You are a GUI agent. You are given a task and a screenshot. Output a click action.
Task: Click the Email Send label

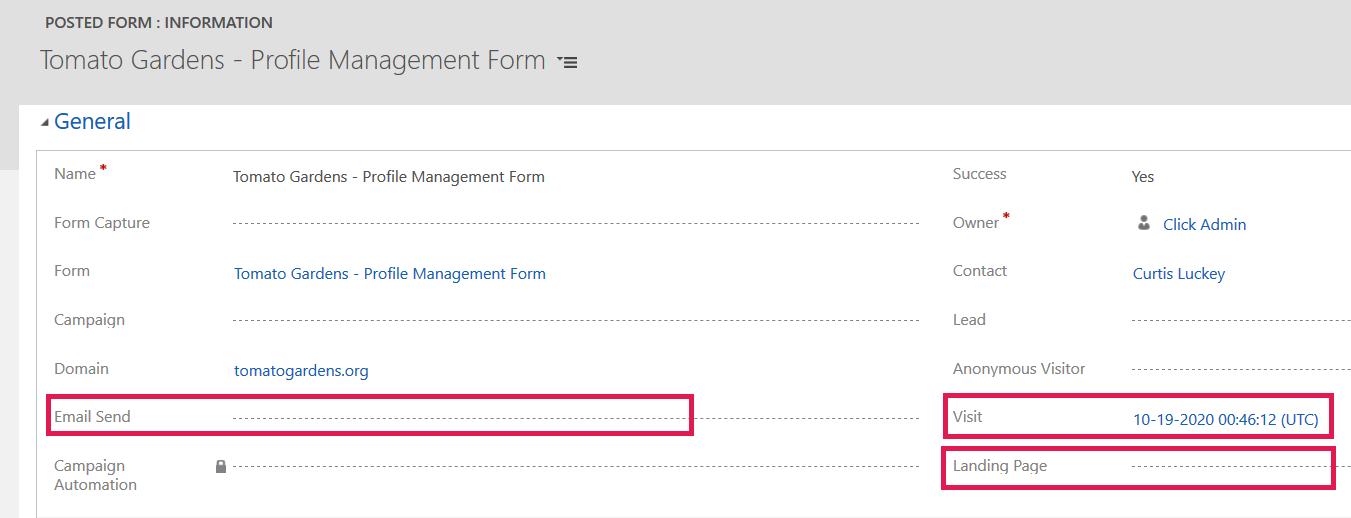[92, 417]
